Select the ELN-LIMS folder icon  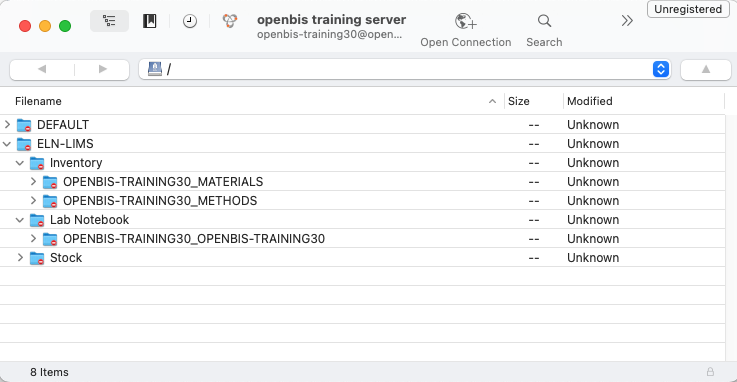[24, 144]
